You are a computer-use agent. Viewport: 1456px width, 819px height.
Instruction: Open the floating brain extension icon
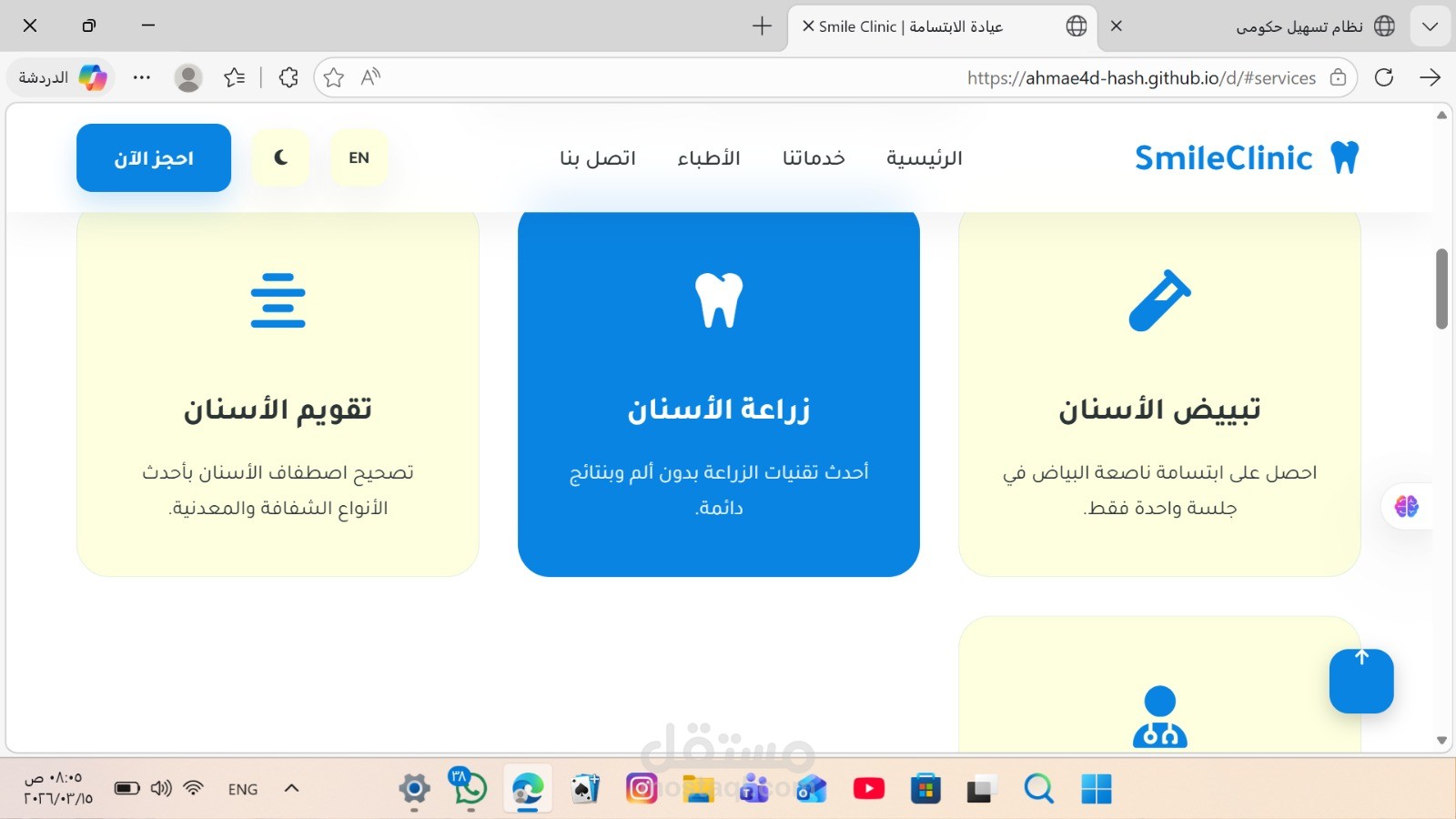[x=1406, y=506]
